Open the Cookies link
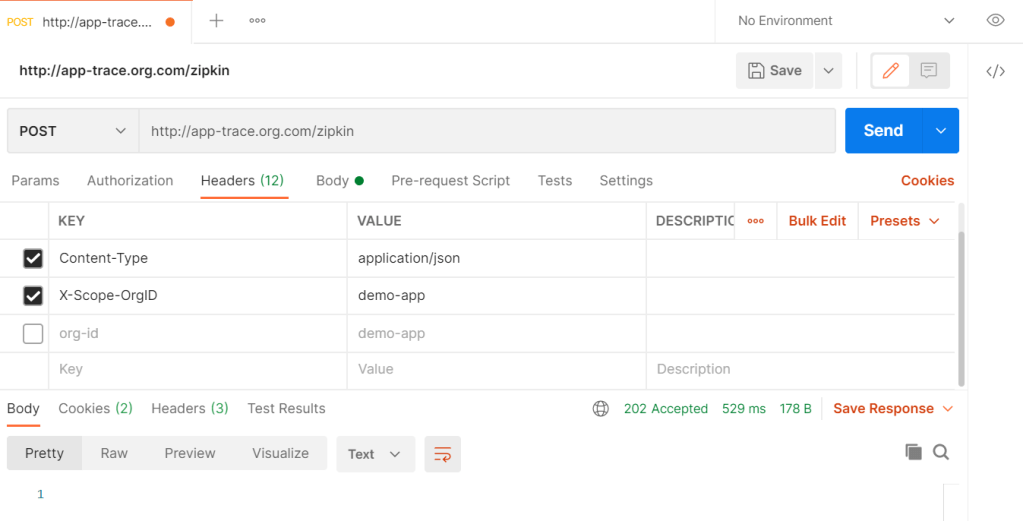This screenshot has width=1023, height=521. 927,181
